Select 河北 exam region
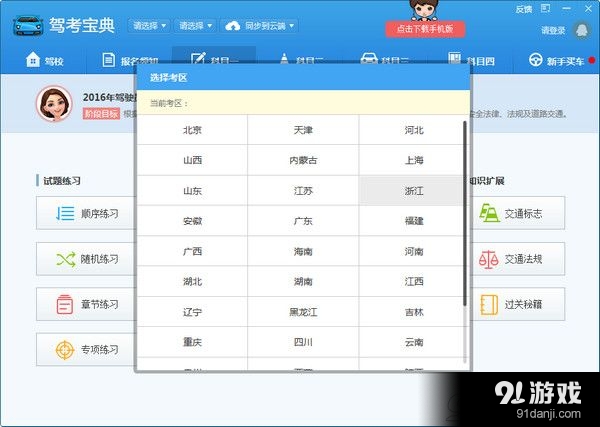Screen dimensions: 600x427 414,130
